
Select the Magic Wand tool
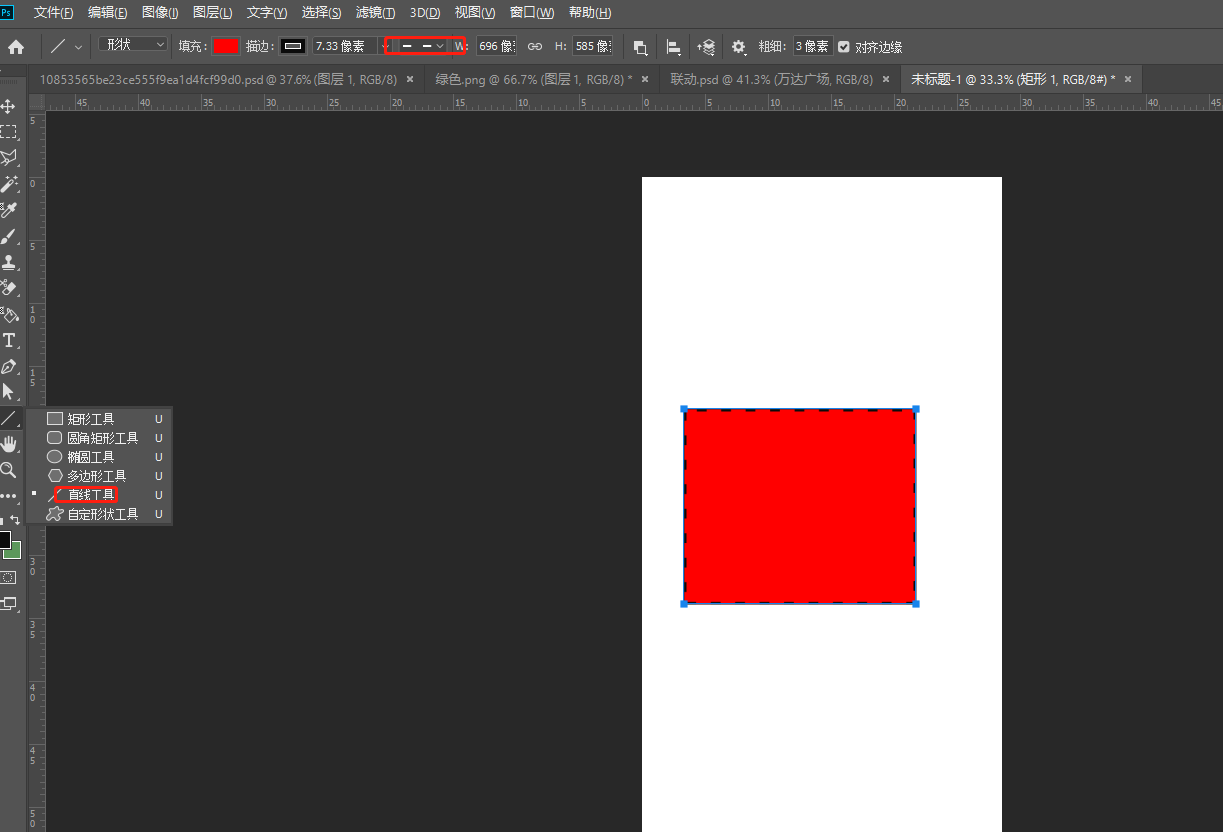9,184
